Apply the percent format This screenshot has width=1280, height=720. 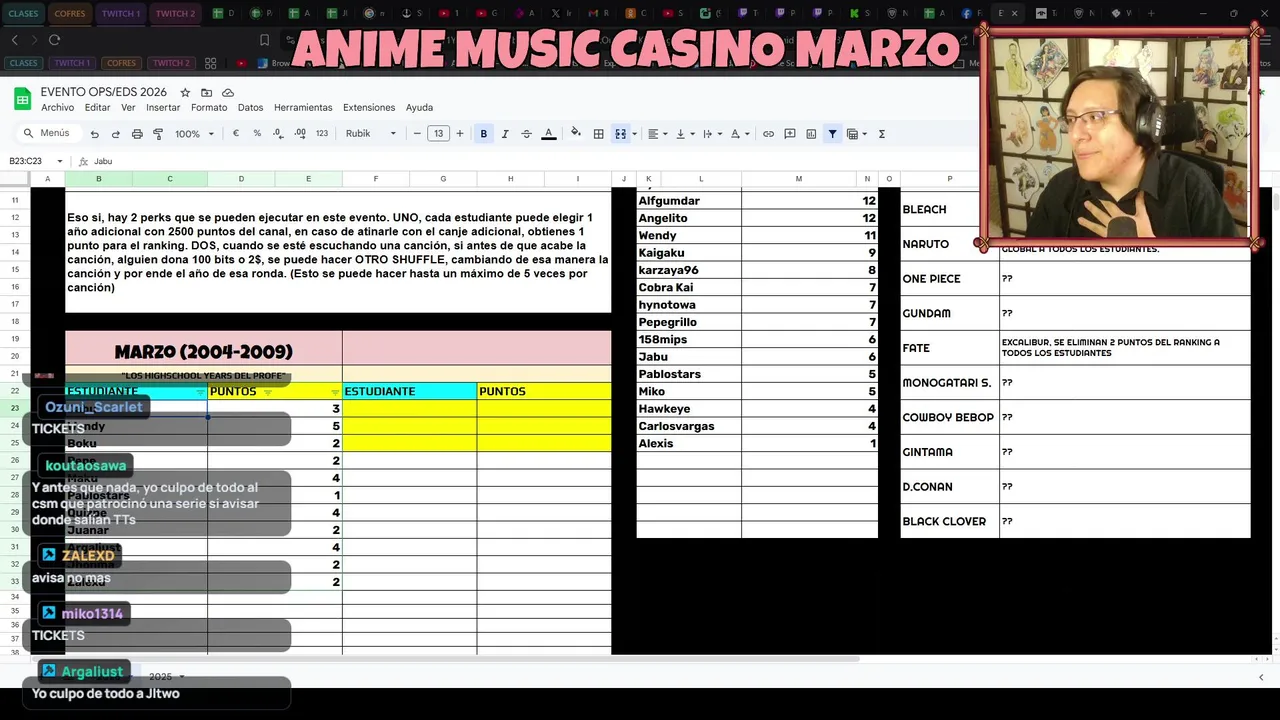(257, 134)
